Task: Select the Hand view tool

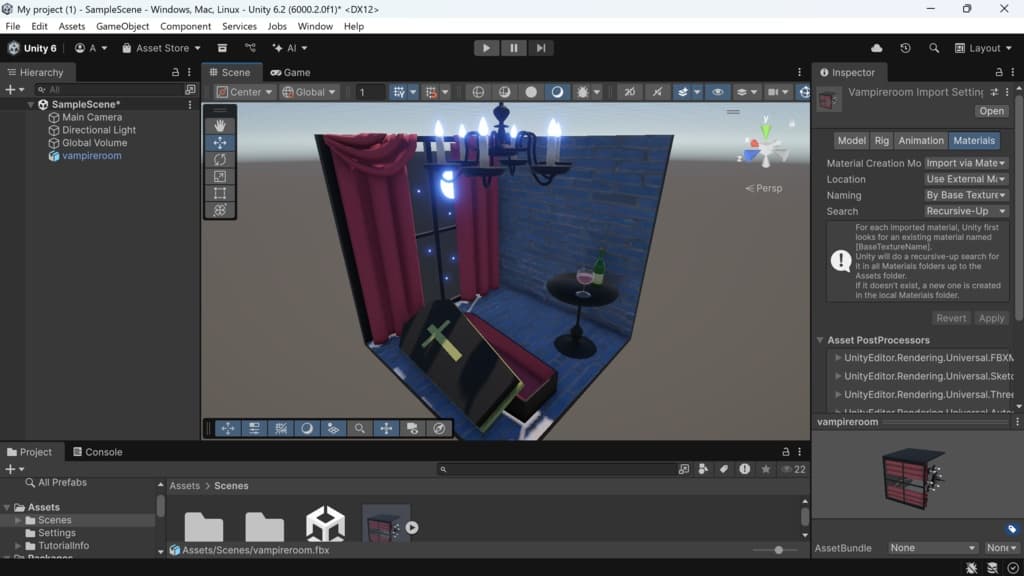Action: click(x=220, y=125)
